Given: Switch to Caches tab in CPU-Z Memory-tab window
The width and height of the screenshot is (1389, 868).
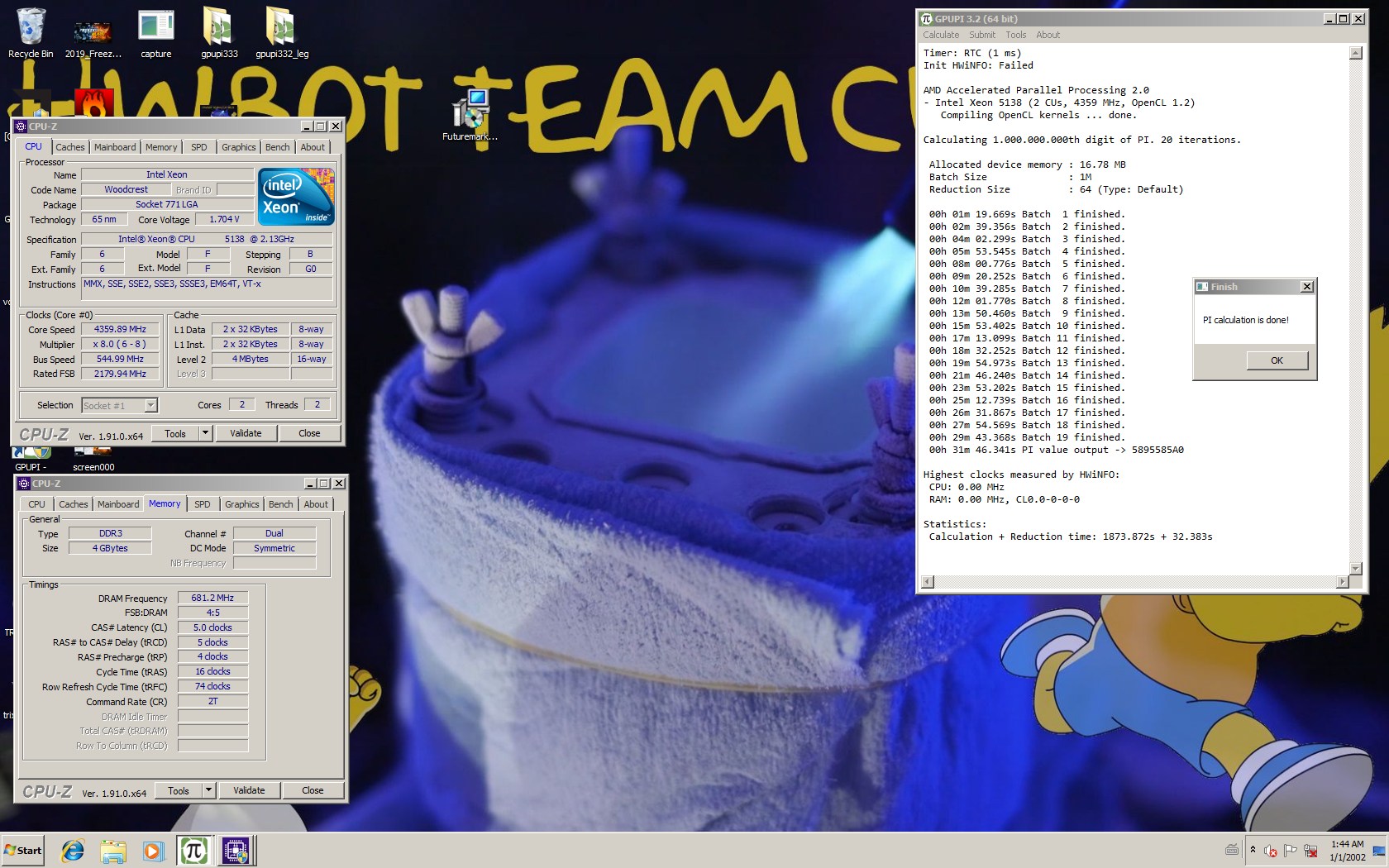Looking at the screenshot, I should (74, 504).
